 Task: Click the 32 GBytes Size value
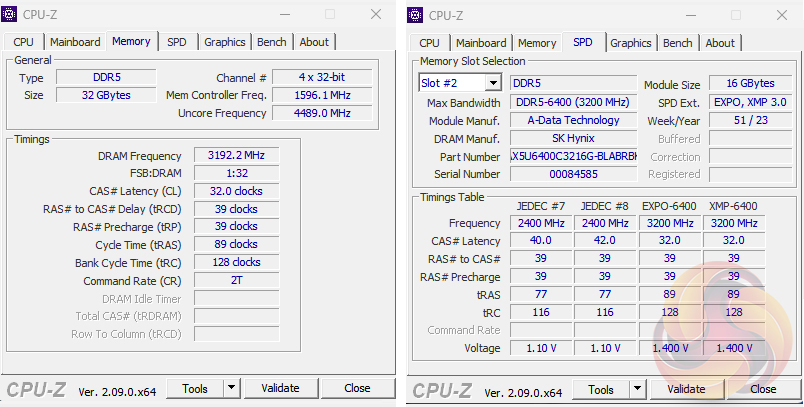[106, 95]
